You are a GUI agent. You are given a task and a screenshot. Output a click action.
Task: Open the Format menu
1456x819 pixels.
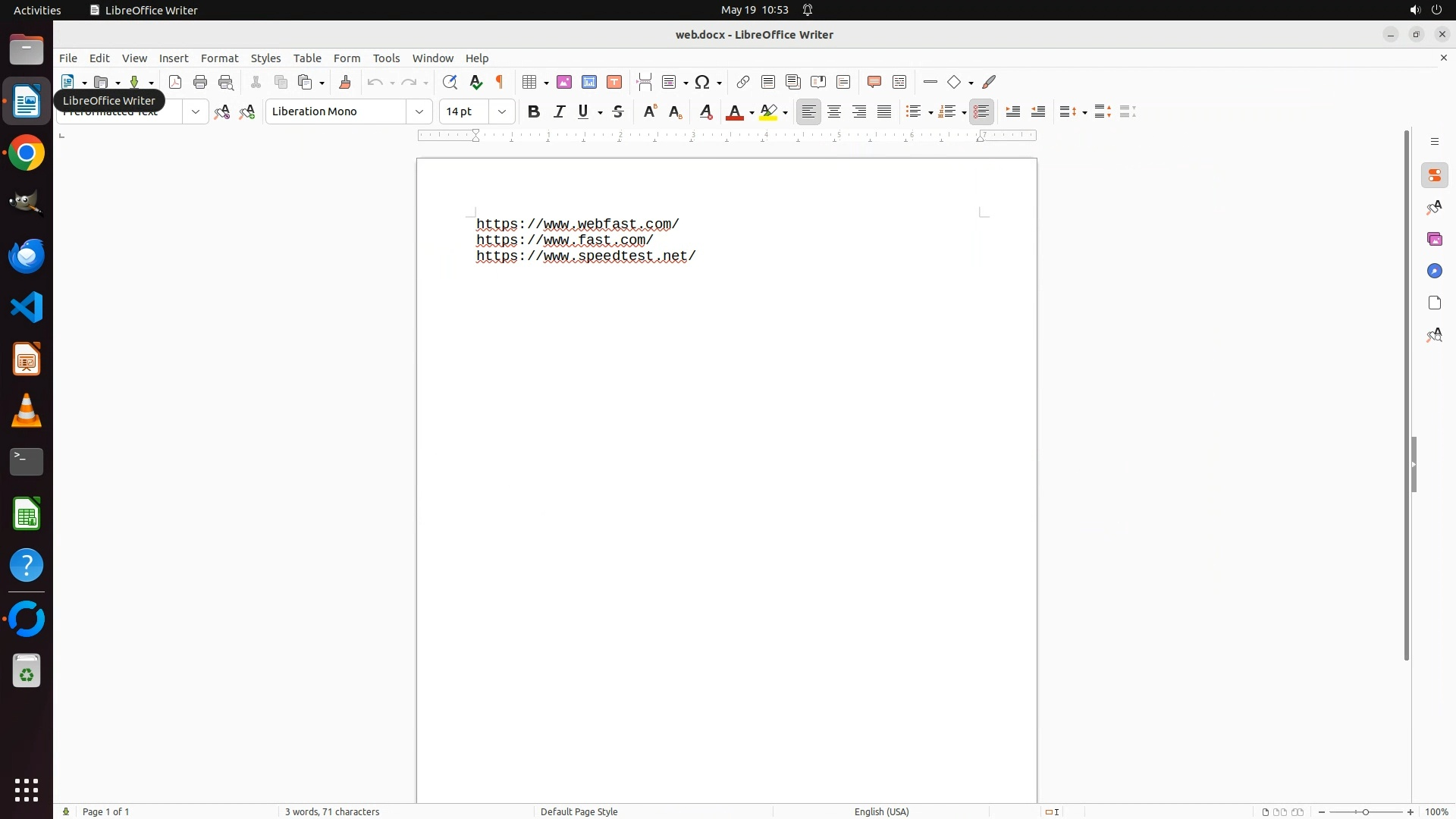point(219,58)
